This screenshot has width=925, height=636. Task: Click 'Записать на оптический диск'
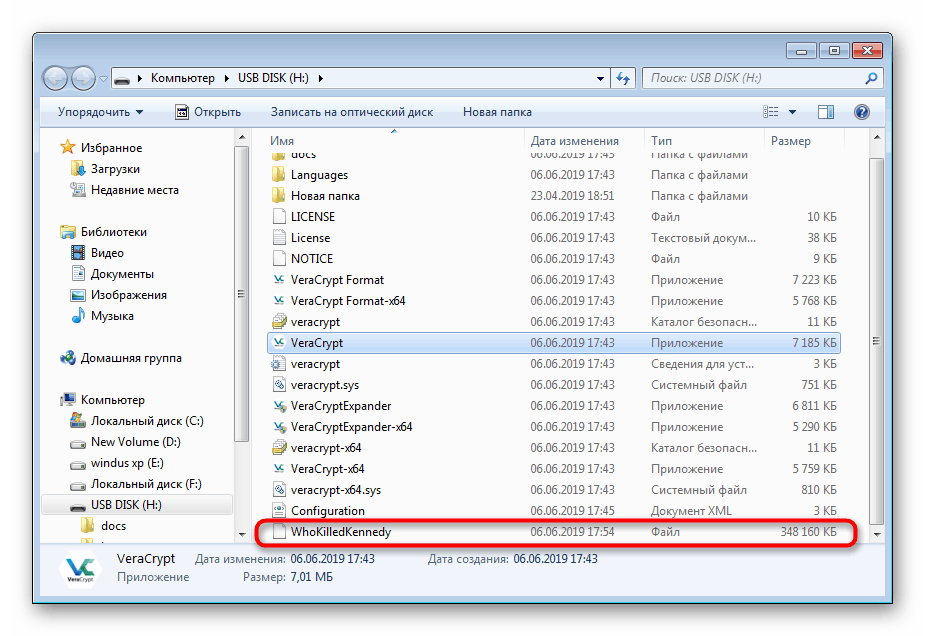click(x=352, y=112)
